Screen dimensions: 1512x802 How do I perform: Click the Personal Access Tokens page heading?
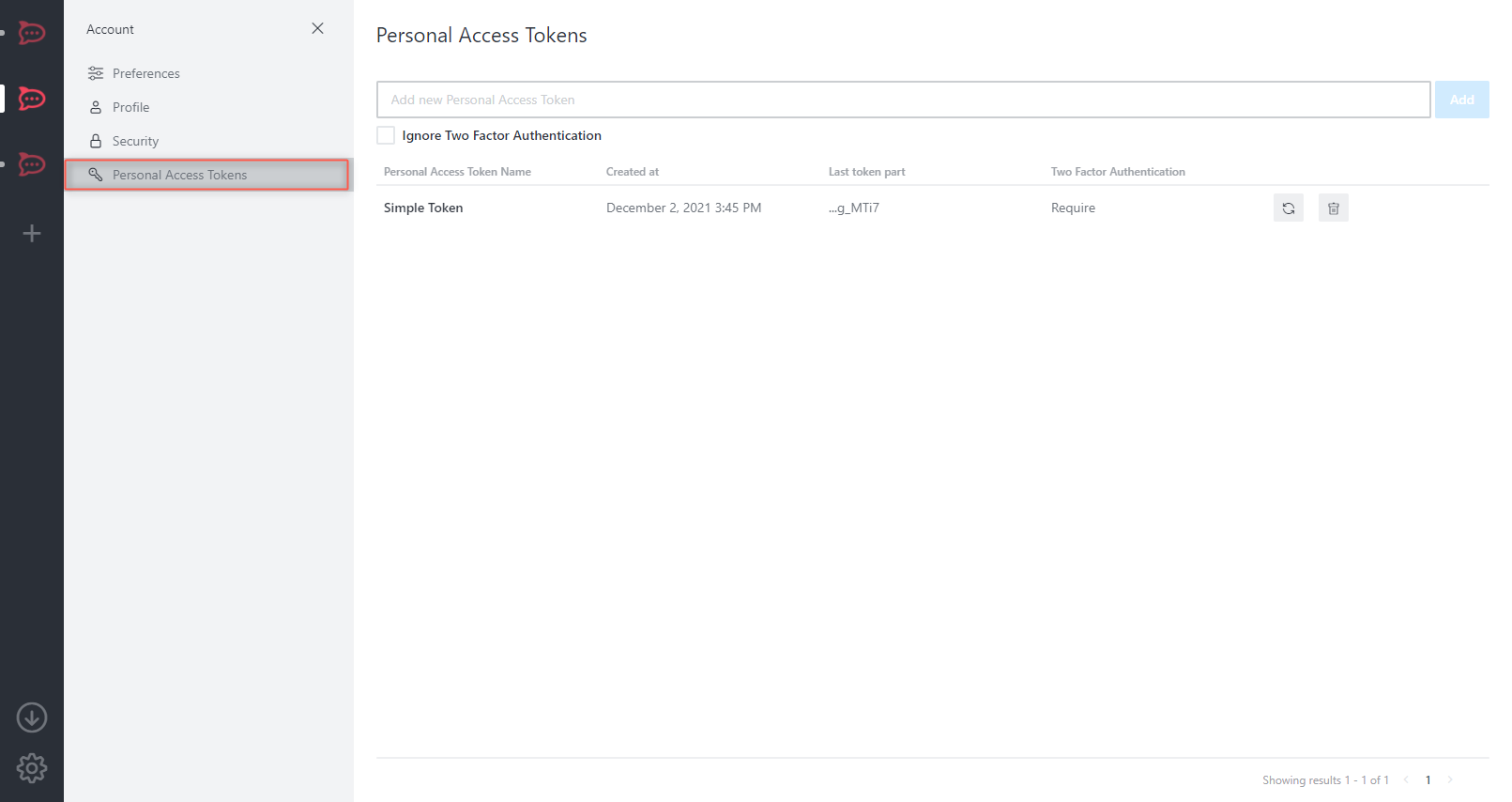pos(481,36)
